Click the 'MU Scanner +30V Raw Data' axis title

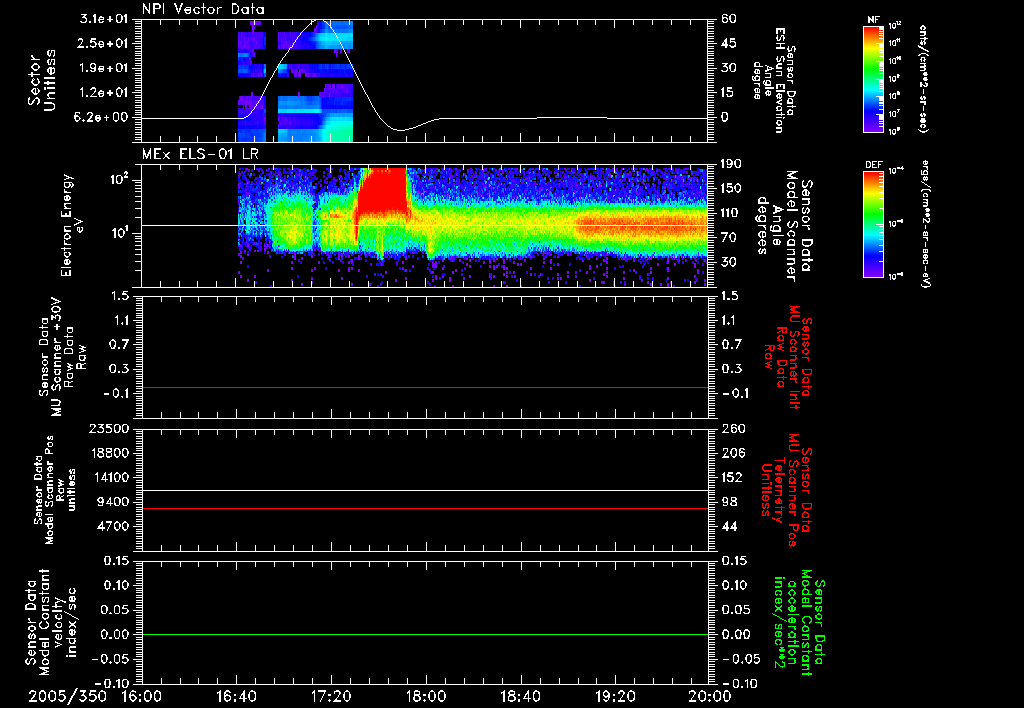[62, 359]
